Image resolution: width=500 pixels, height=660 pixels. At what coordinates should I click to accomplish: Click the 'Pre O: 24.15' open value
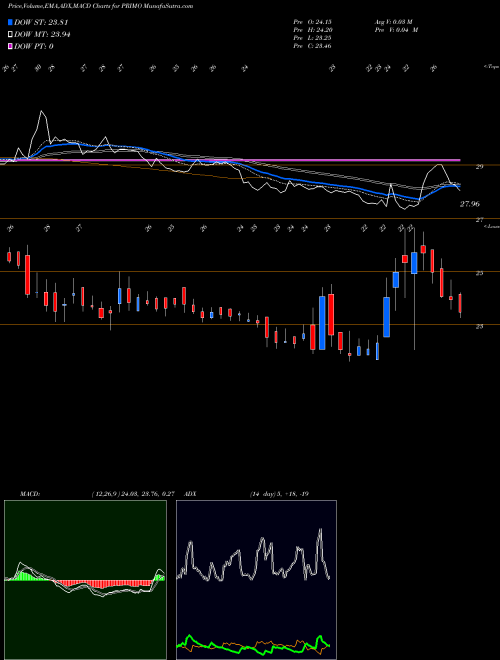pyautogui.click(x=312, y=22)
